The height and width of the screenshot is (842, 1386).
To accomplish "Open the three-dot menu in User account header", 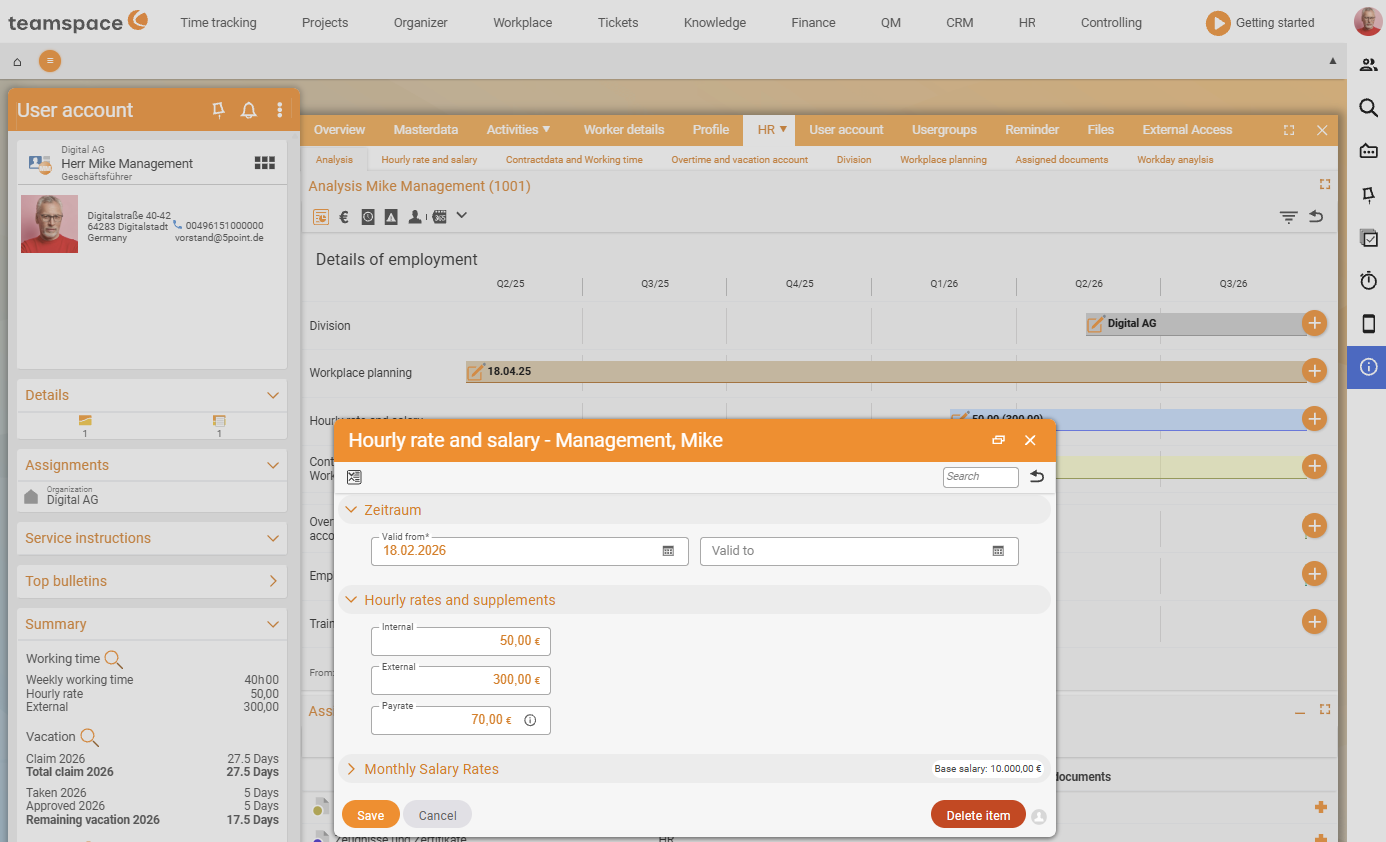I will [x=280, y=110].
